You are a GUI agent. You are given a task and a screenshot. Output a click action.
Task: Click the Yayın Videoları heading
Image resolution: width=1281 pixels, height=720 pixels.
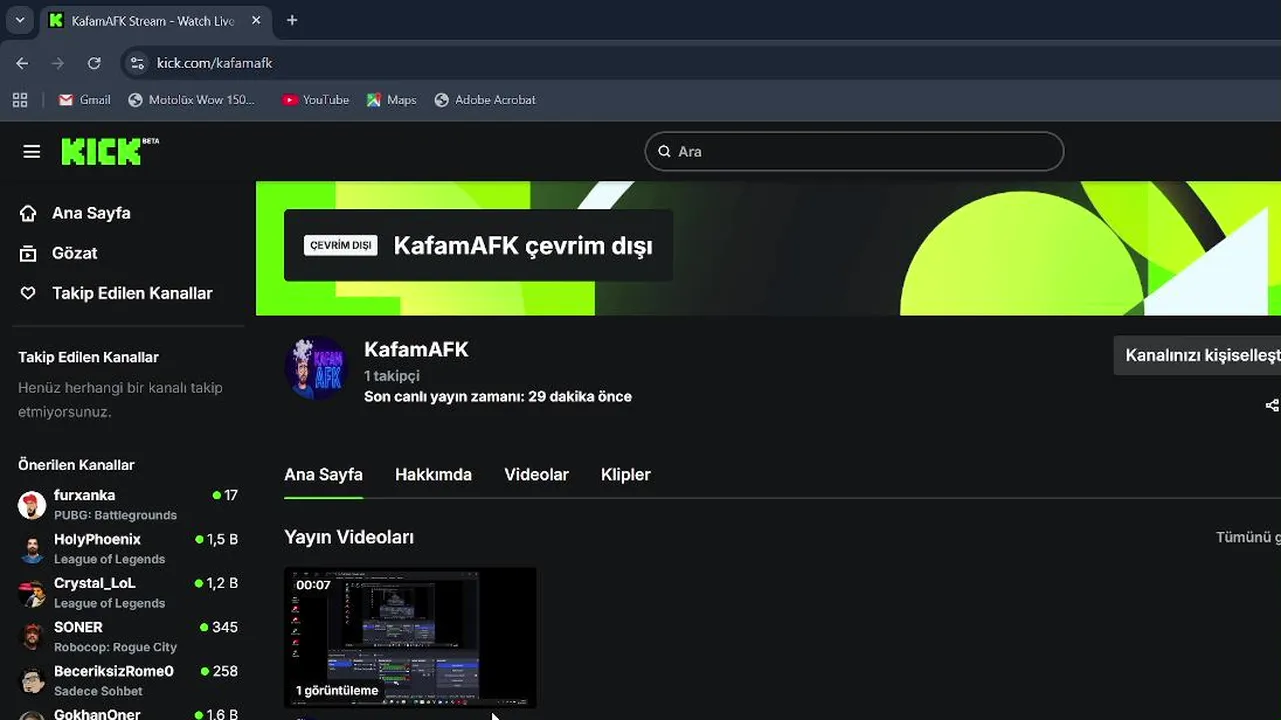(349, 537)
